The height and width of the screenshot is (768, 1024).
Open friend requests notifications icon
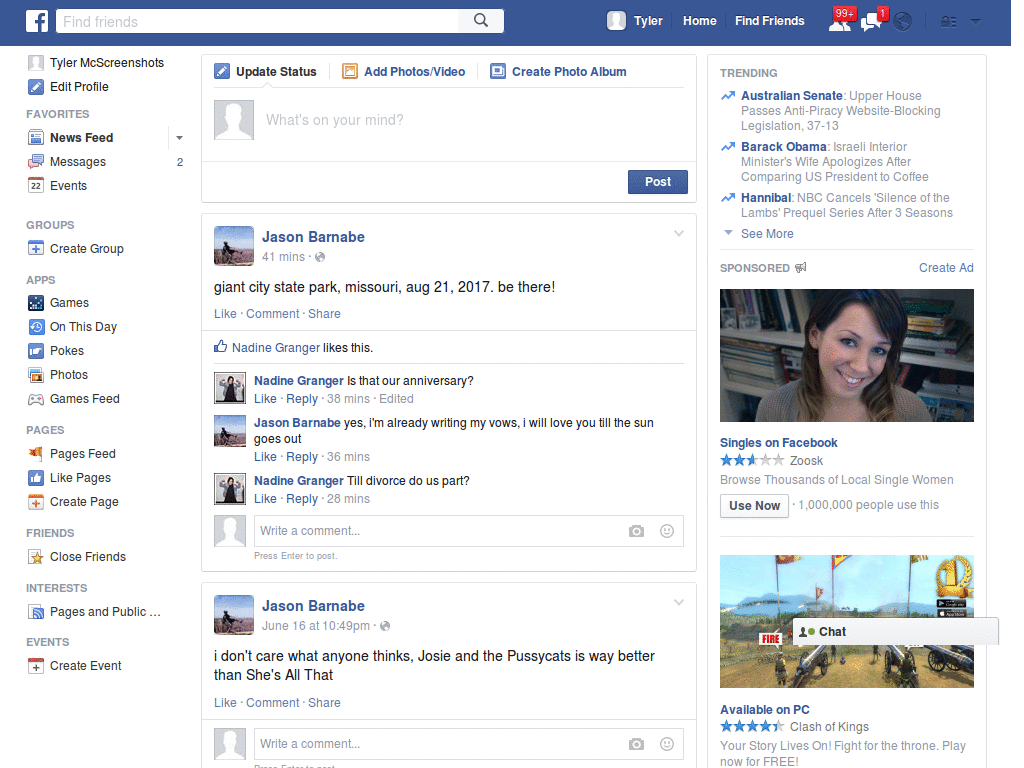pos(840,21)
